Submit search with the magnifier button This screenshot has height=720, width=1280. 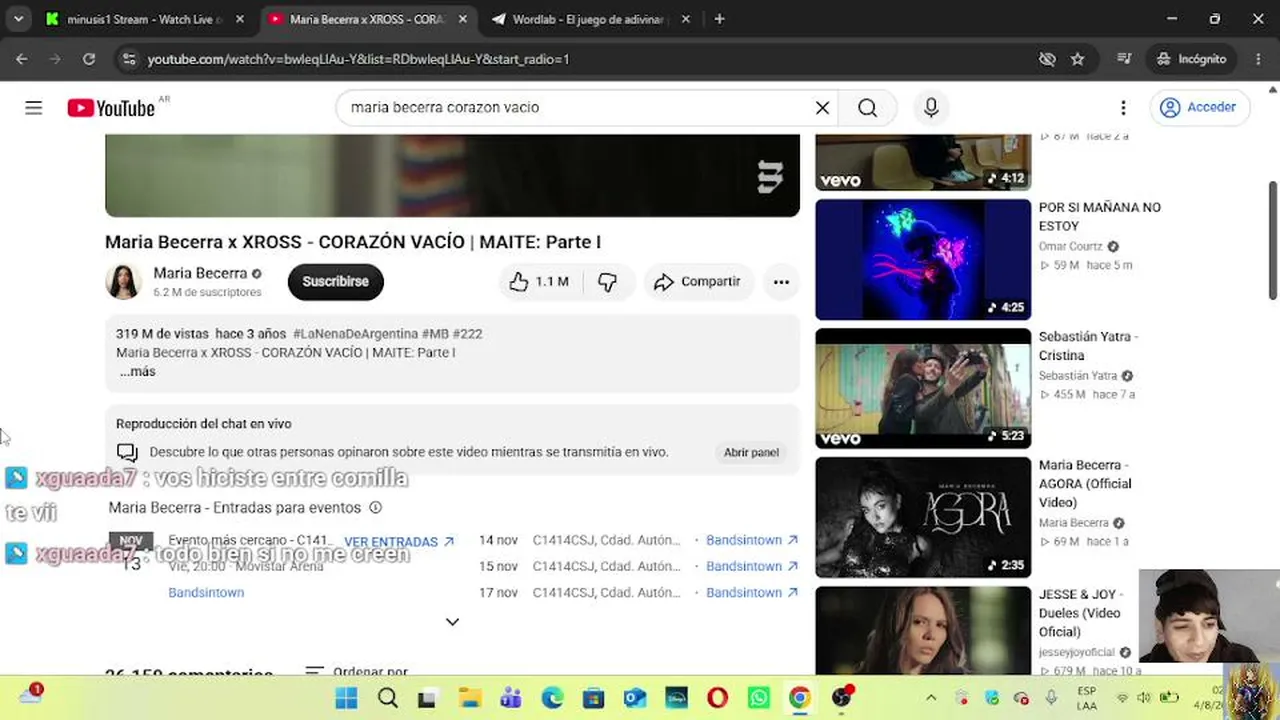867,108
